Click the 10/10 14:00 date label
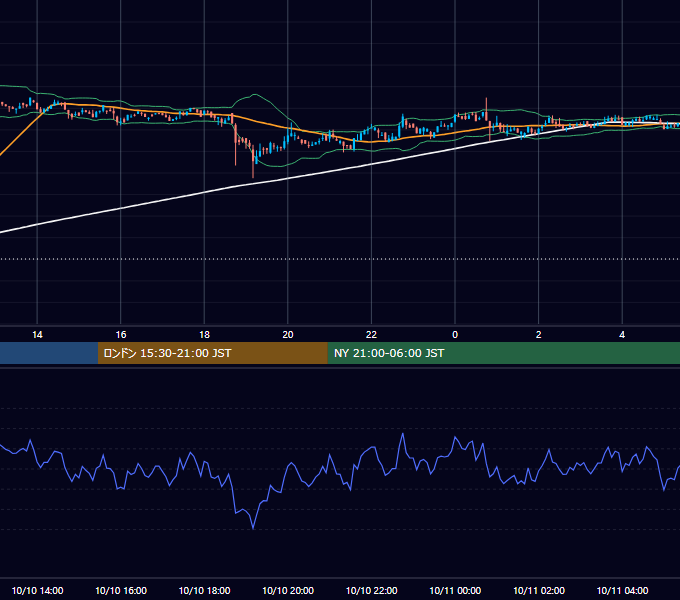This screenshot has width=680, height=600. [x=37, y=590]
